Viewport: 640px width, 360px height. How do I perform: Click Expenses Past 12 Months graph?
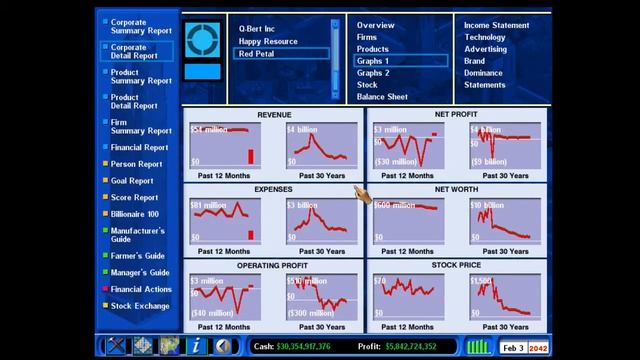point(225,221)
